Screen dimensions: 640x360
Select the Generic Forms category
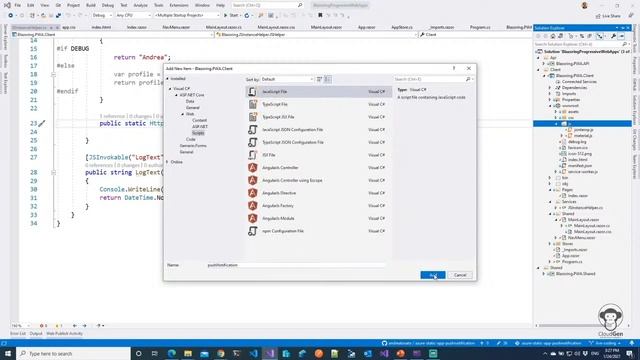click(x=193, y=146)
